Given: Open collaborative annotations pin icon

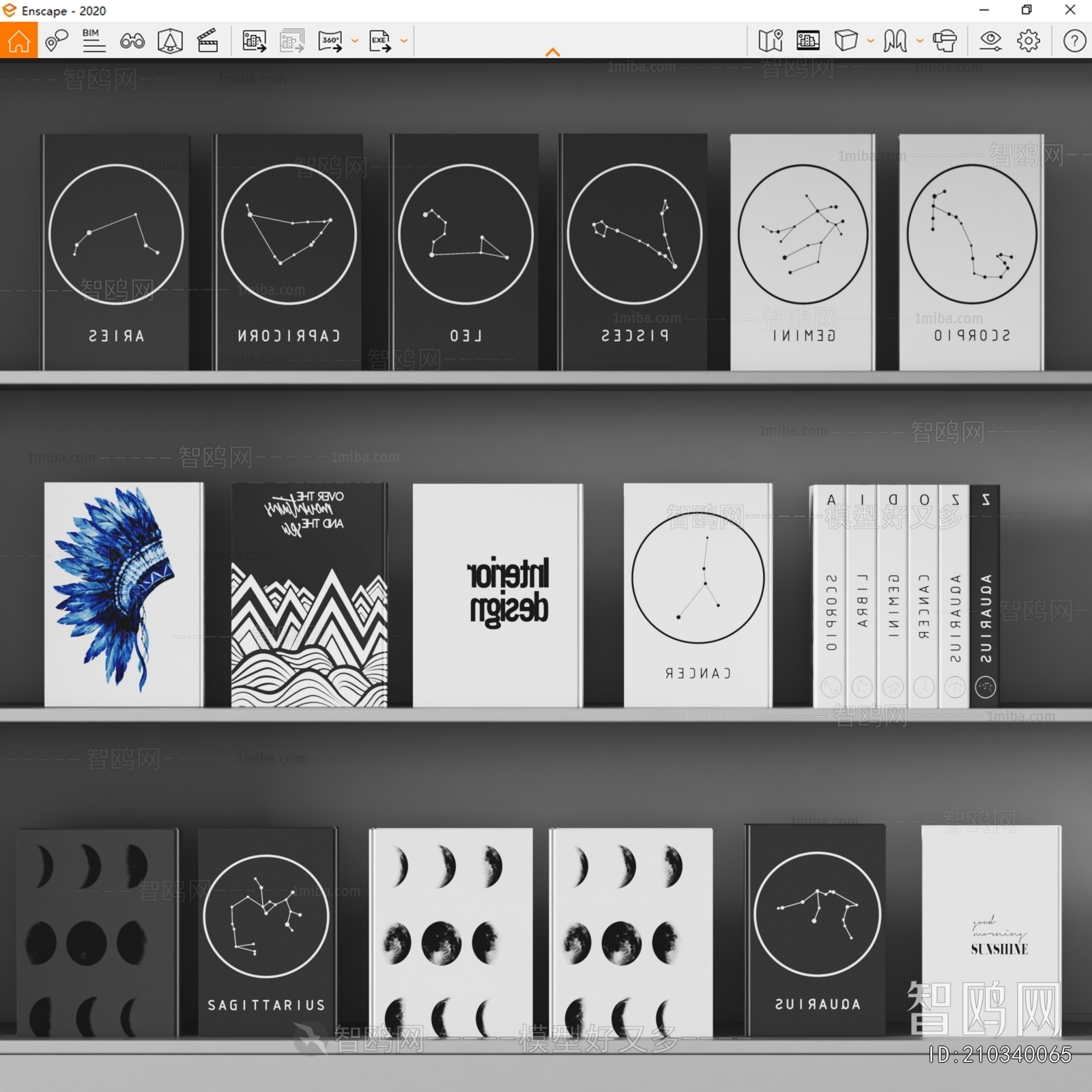Looking at the screenshot, I should coord(57,41).
